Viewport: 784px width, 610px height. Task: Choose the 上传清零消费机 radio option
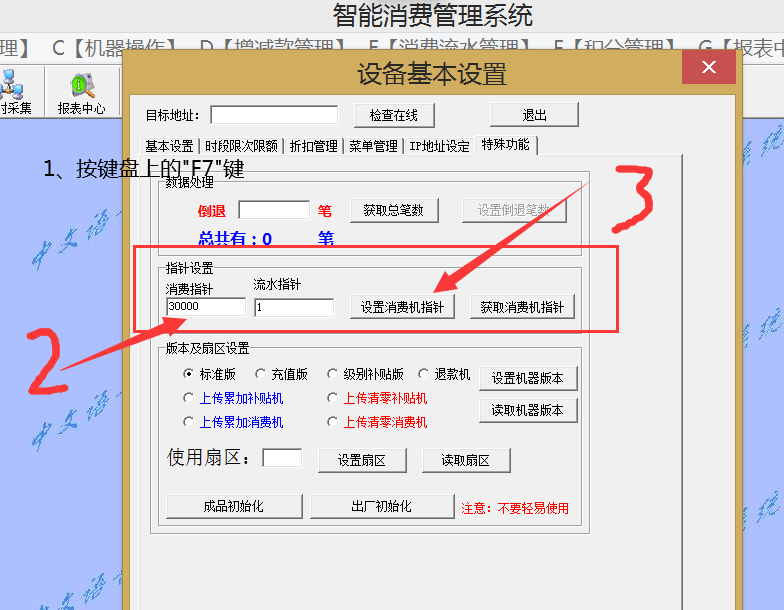click(x=333, y=422)
